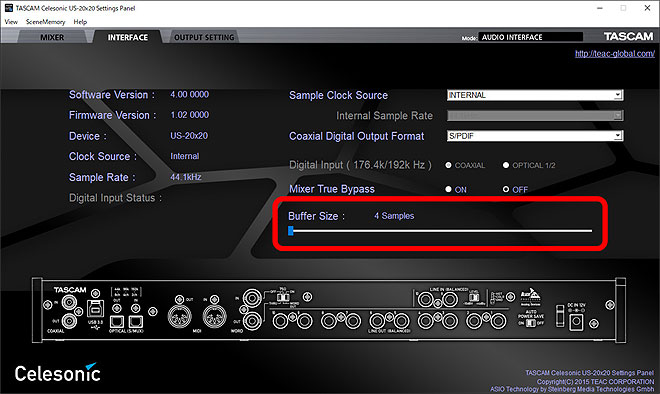The height and width of the screenshot is (394, 660).
Task: Click the MIDI IN connector on rear panel
Action: coord(215,316)
